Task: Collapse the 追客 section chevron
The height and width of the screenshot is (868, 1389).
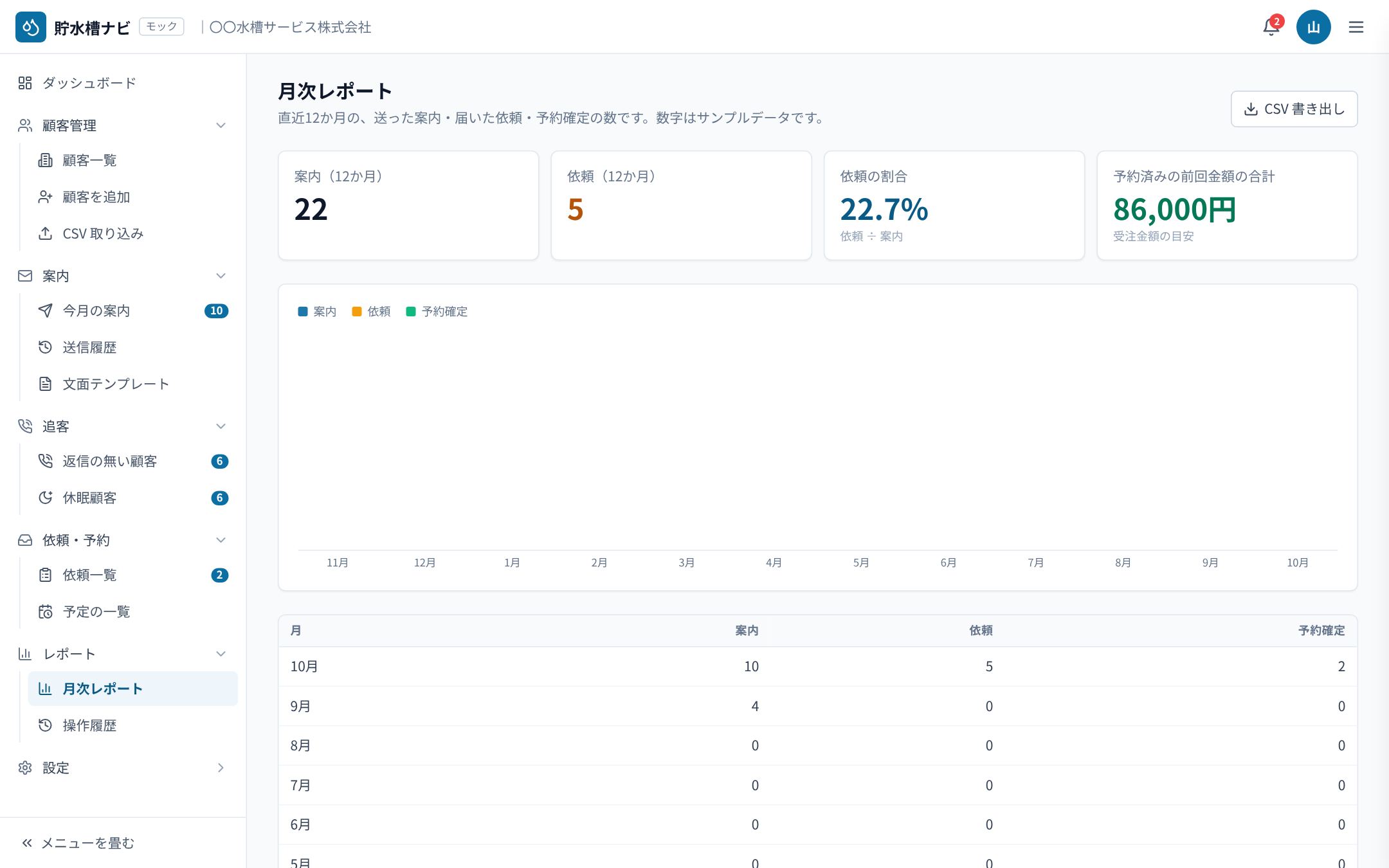Action: [x=221, y=426]
